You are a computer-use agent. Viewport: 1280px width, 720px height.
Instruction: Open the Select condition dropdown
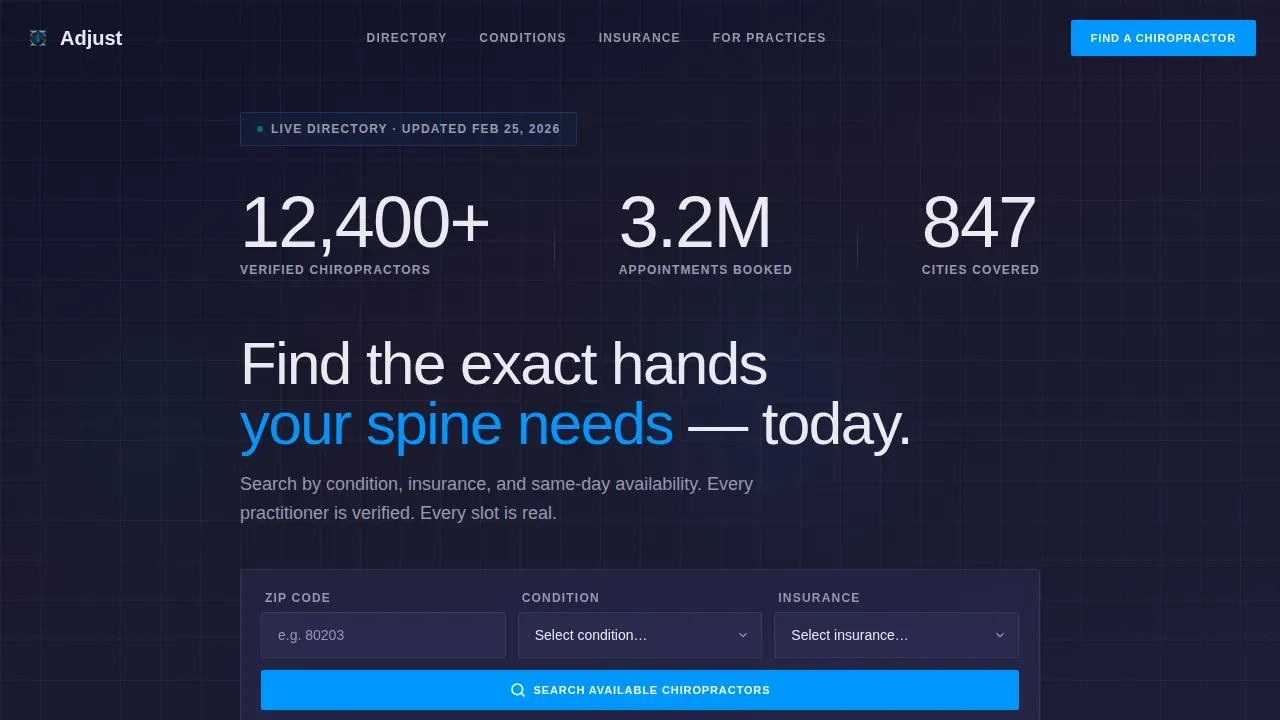(x=640, y=635)
